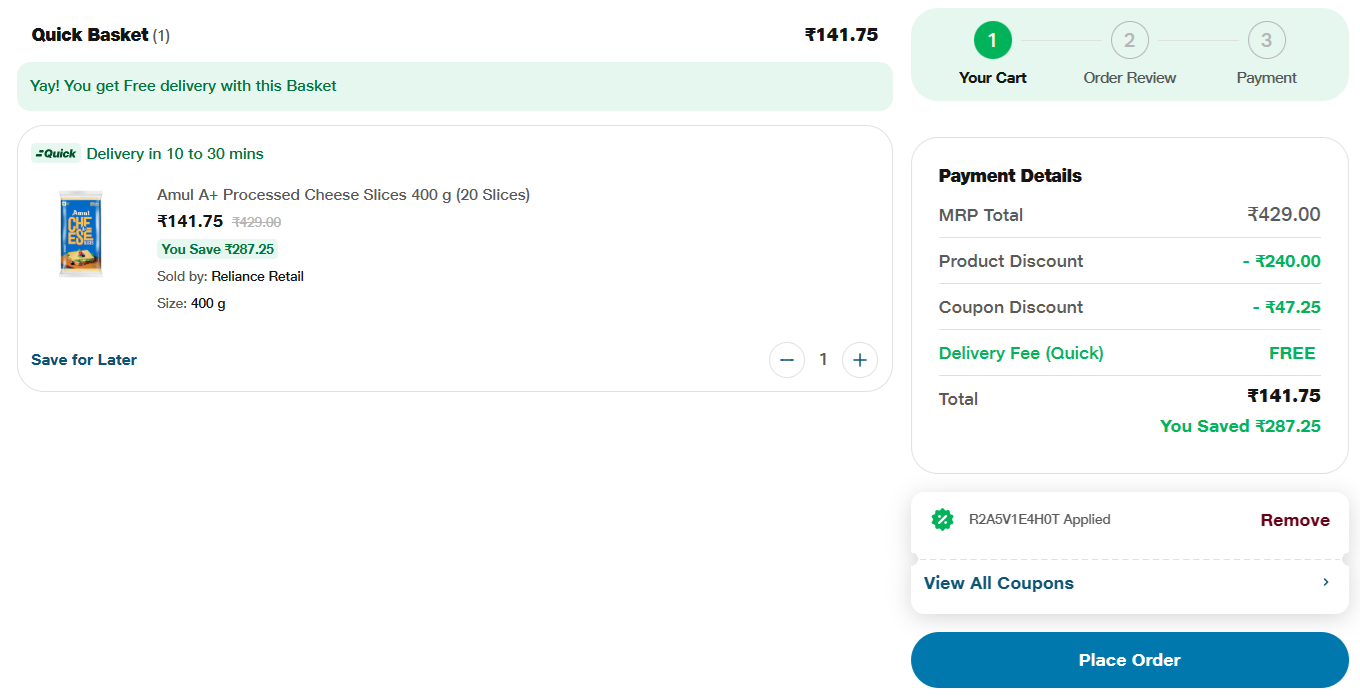This screenshot has height=698, width=1360.
Task: Go to step 2 circle for Order Review
Action: point(1130,41)
